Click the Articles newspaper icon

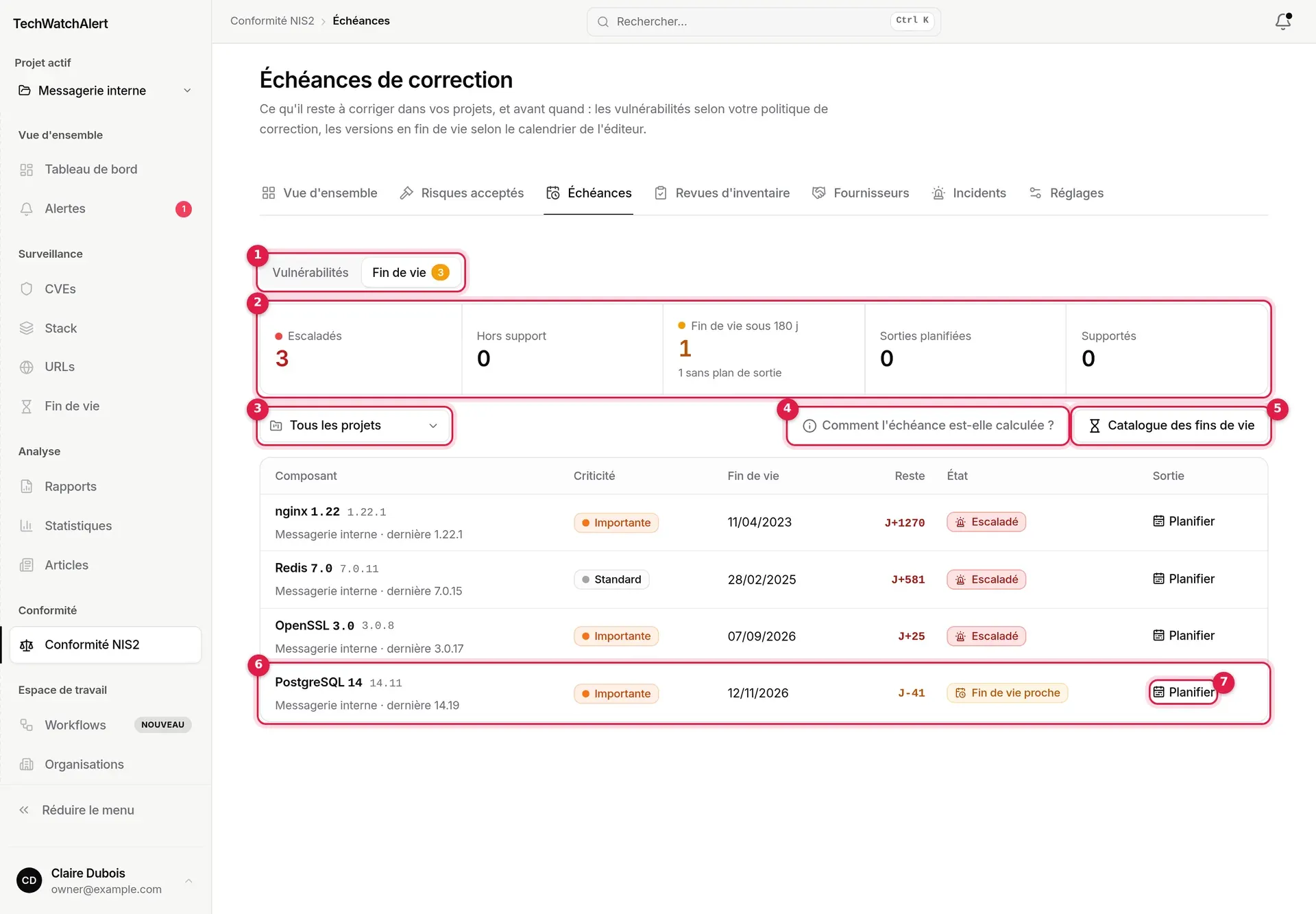27,565
